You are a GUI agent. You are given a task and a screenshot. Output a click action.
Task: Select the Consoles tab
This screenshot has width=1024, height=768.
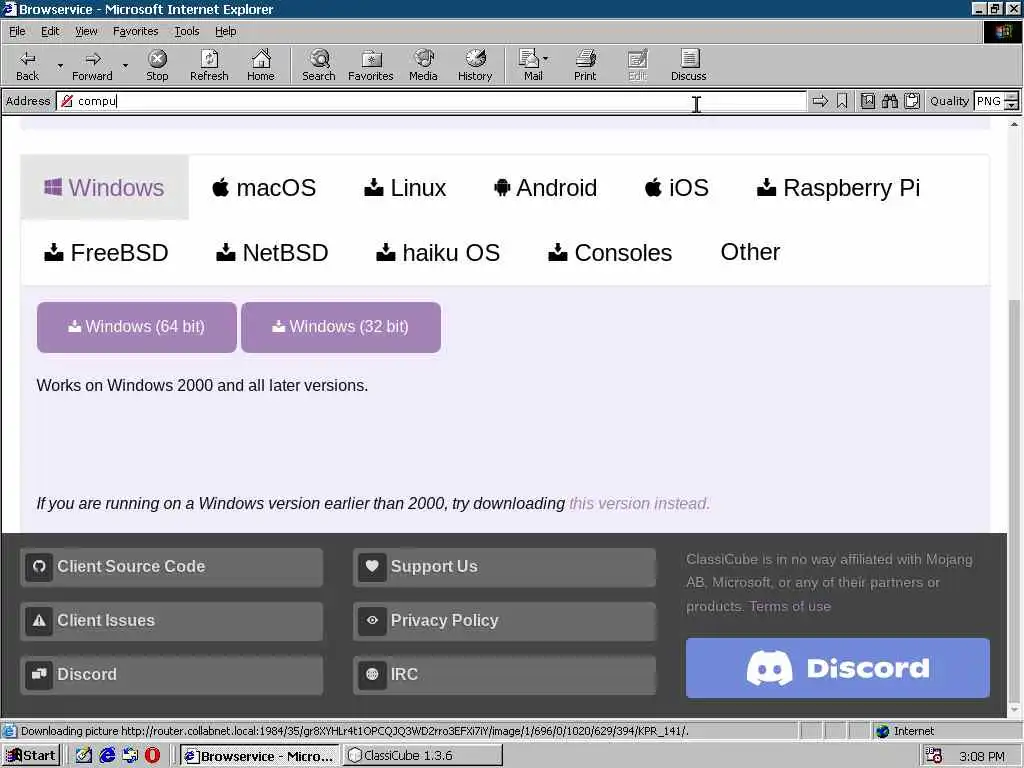point(609,253)
